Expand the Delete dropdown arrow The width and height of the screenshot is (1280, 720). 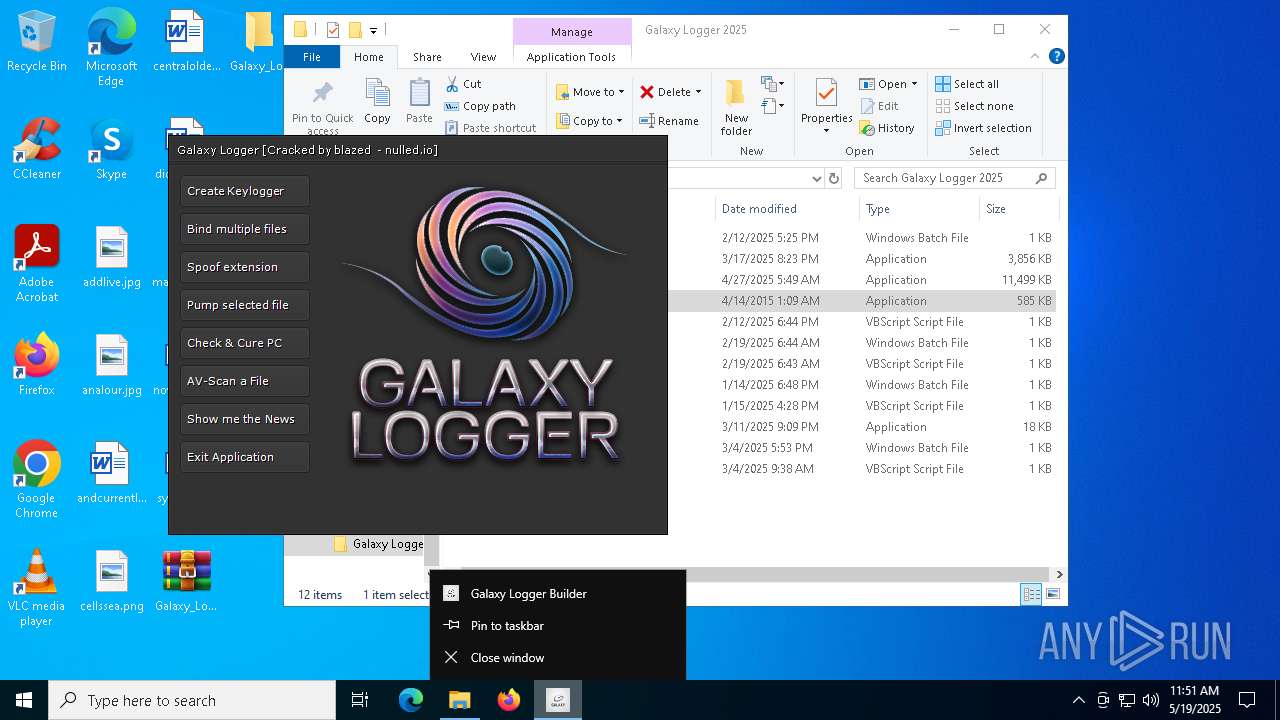tap(698, 92)
